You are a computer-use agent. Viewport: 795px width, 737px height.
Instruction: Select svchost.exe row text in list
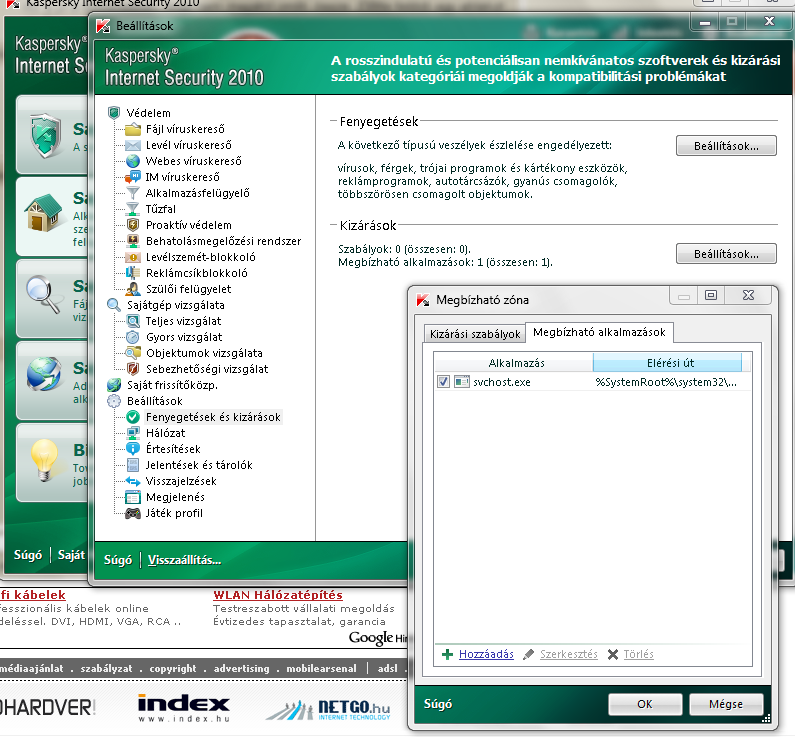click(501, 382)
